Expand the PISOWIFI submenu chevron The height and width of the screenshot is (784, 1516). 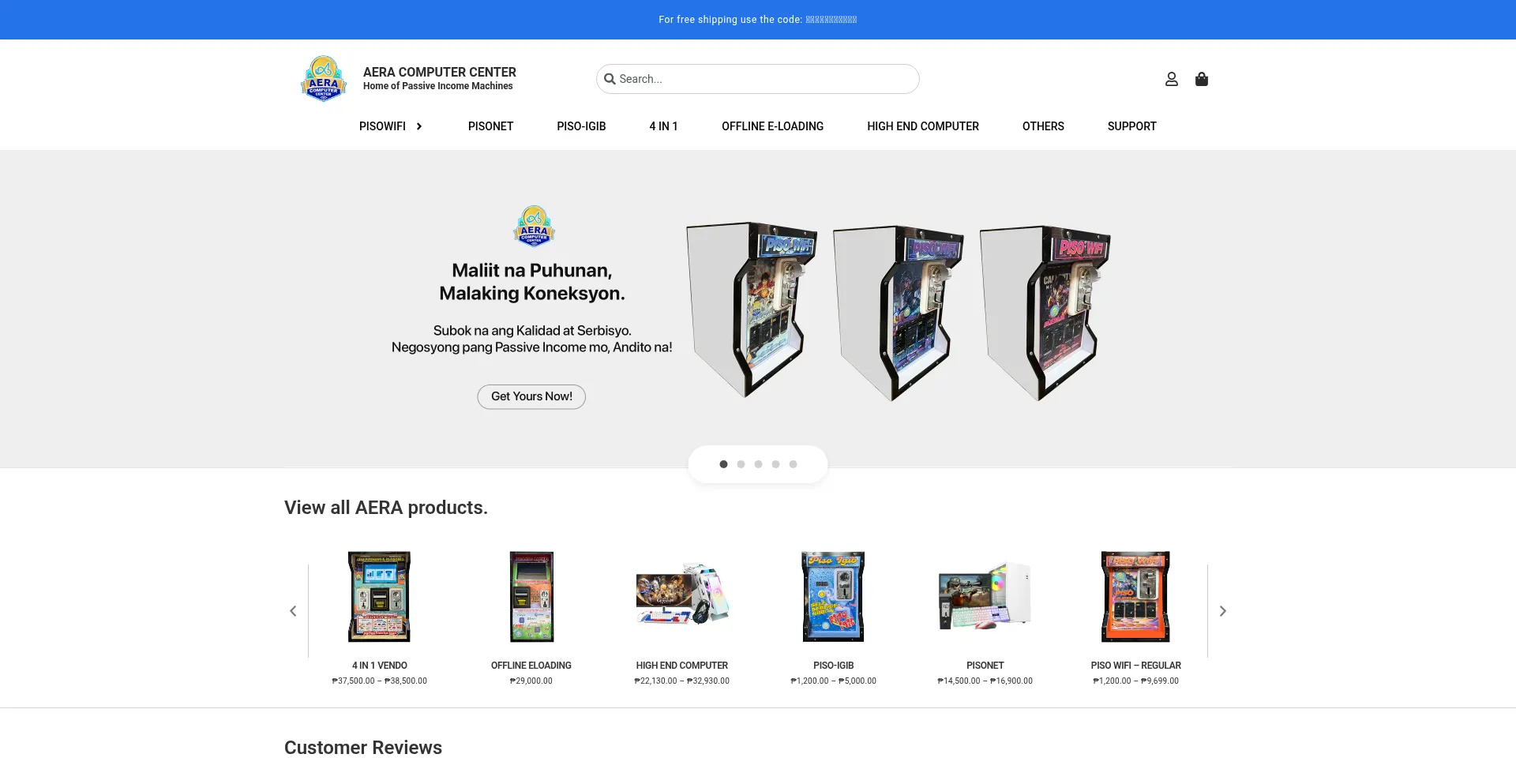pyautogui.click(x=419, y=126)
